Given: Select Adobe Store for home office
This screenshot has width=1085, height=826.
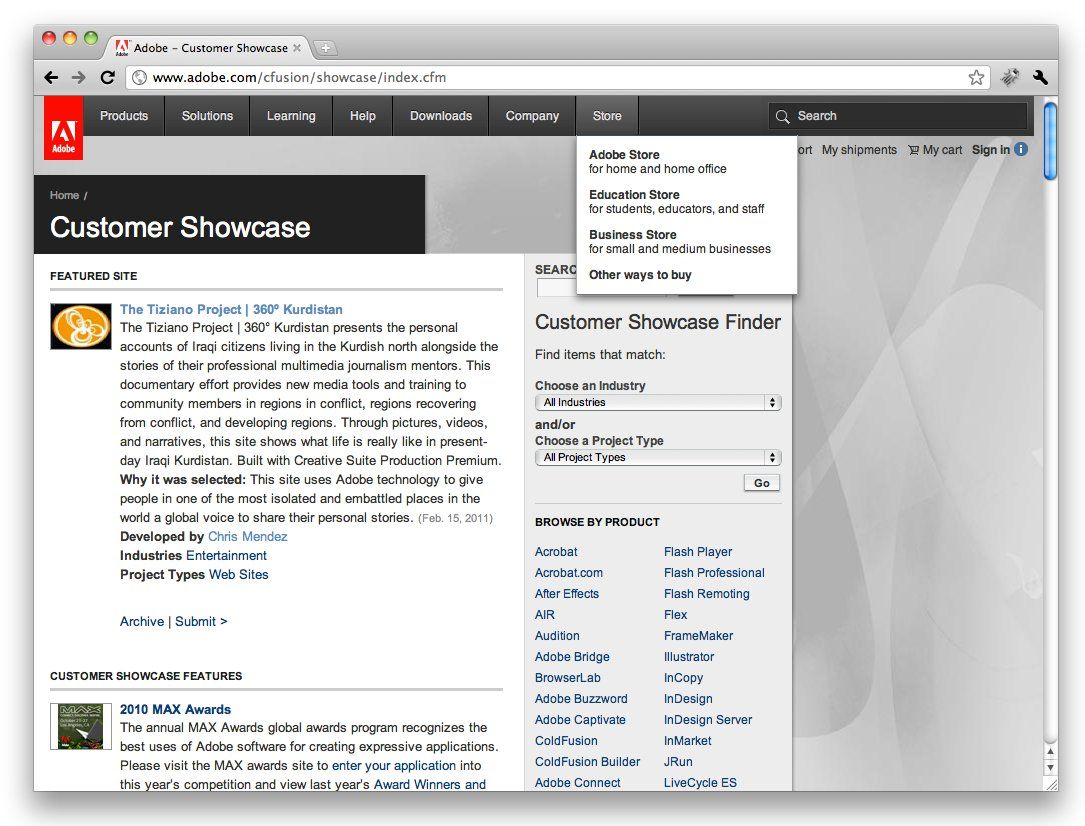Looking at the screenshot, I should (x=657, y=162).
